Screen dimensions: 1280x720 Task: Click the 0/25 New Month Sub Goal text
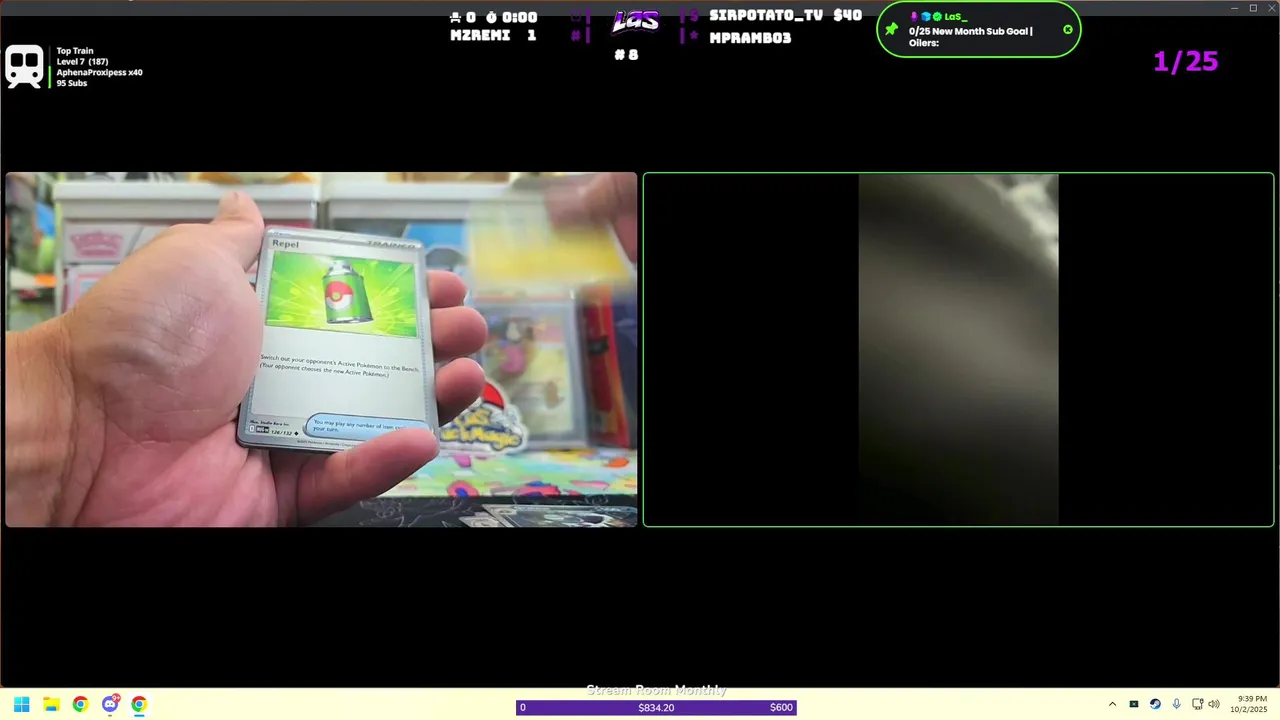point(970,31)
